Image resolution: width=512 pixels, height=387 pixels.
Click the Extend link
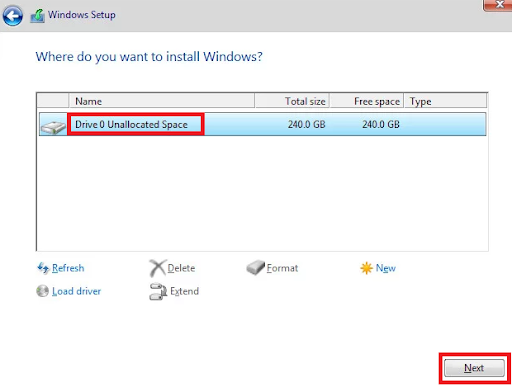click(184, 291)
